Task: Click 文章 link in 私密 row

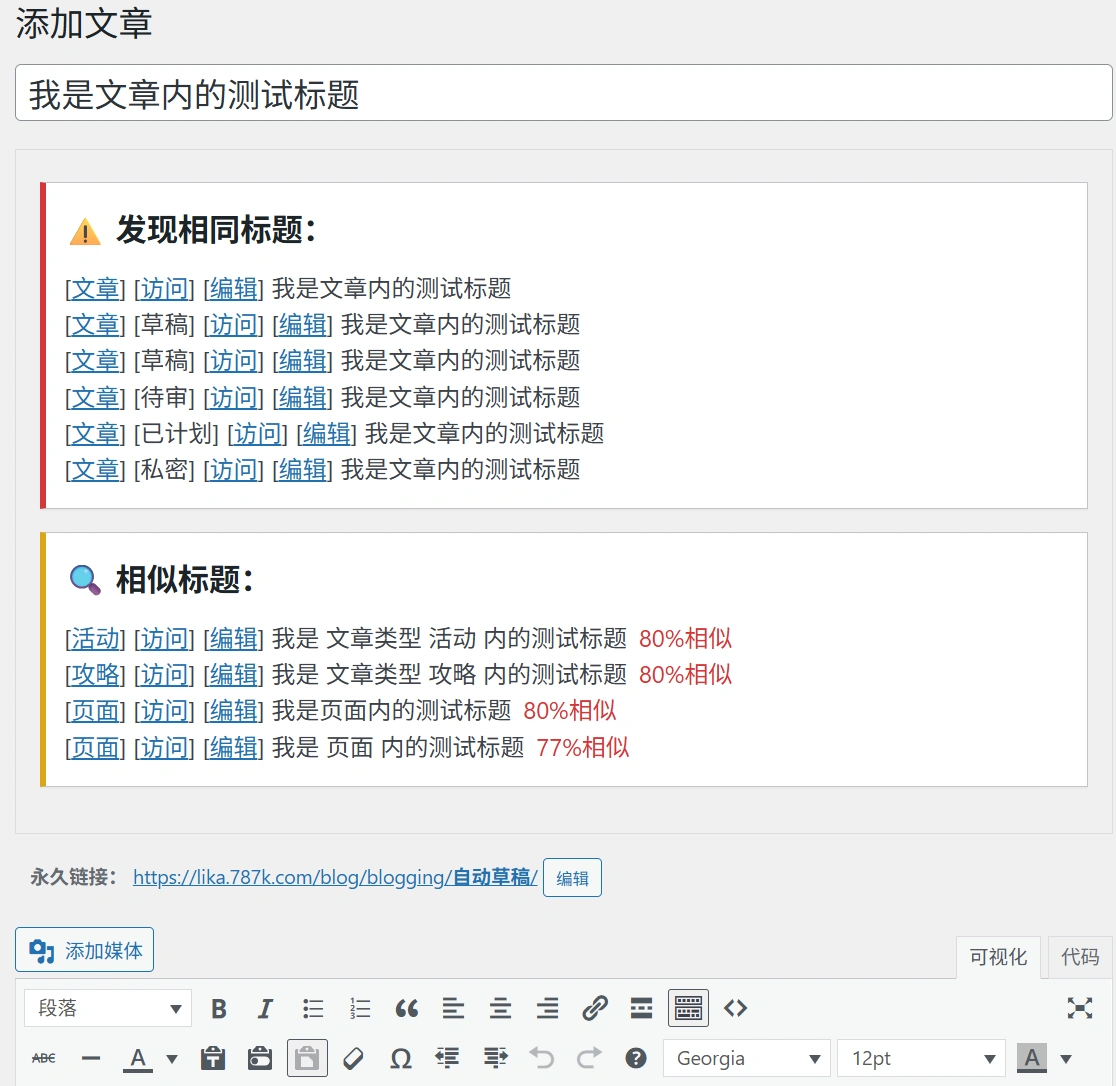Action: point(95,470)
